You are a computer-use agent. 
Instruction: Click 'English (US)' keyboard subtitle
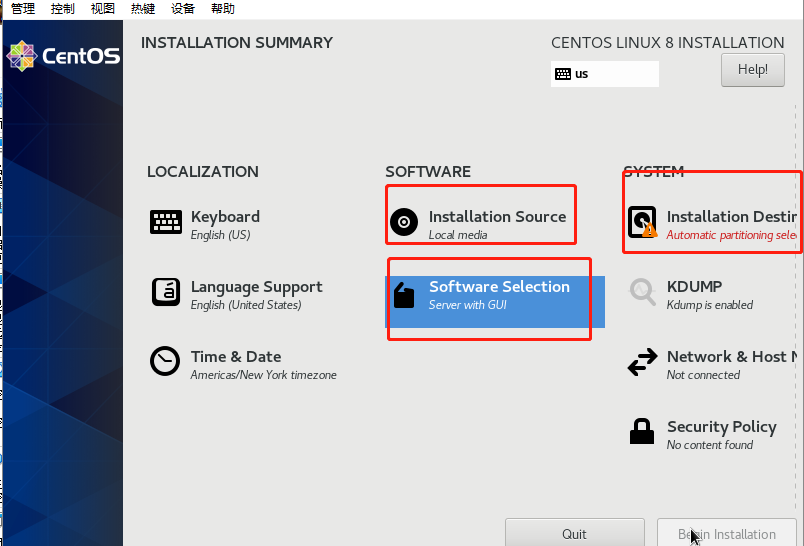(x=220, y=235)
